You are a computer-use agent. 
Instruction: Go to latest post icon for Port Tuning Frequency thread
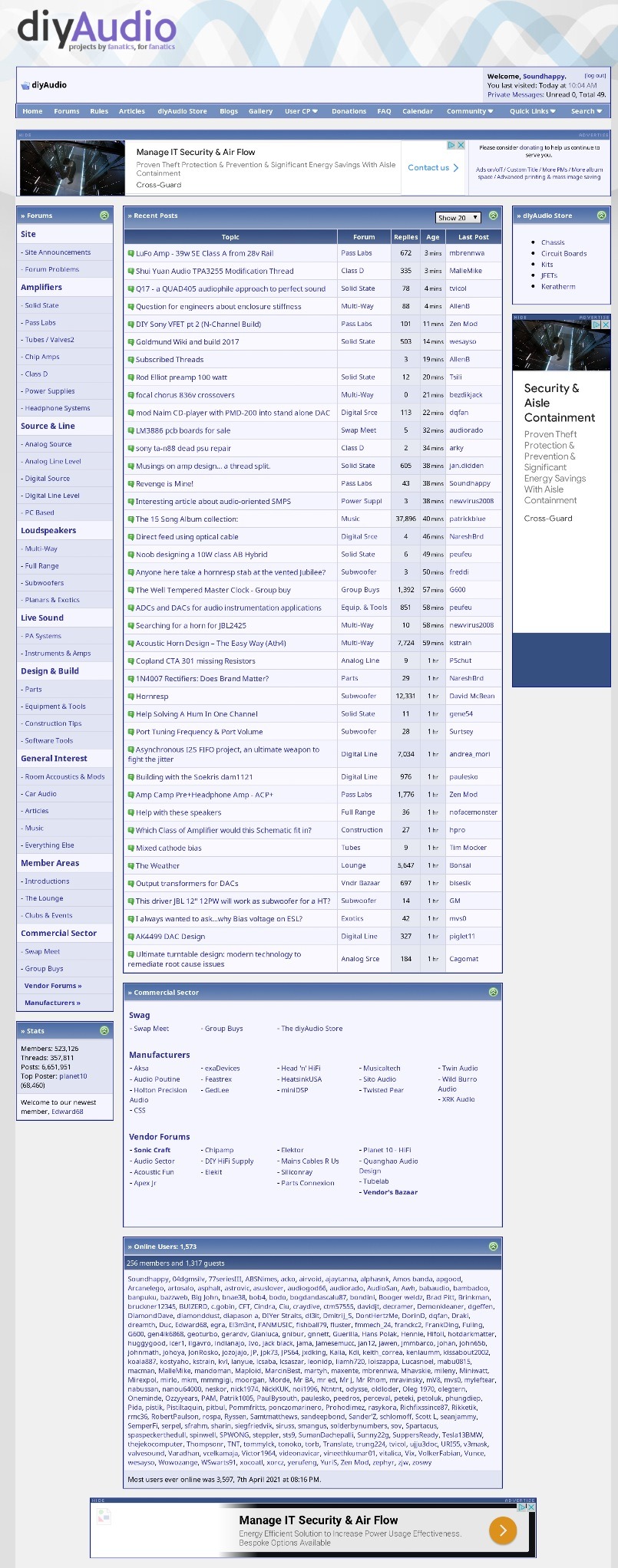(x=131, y=731)
